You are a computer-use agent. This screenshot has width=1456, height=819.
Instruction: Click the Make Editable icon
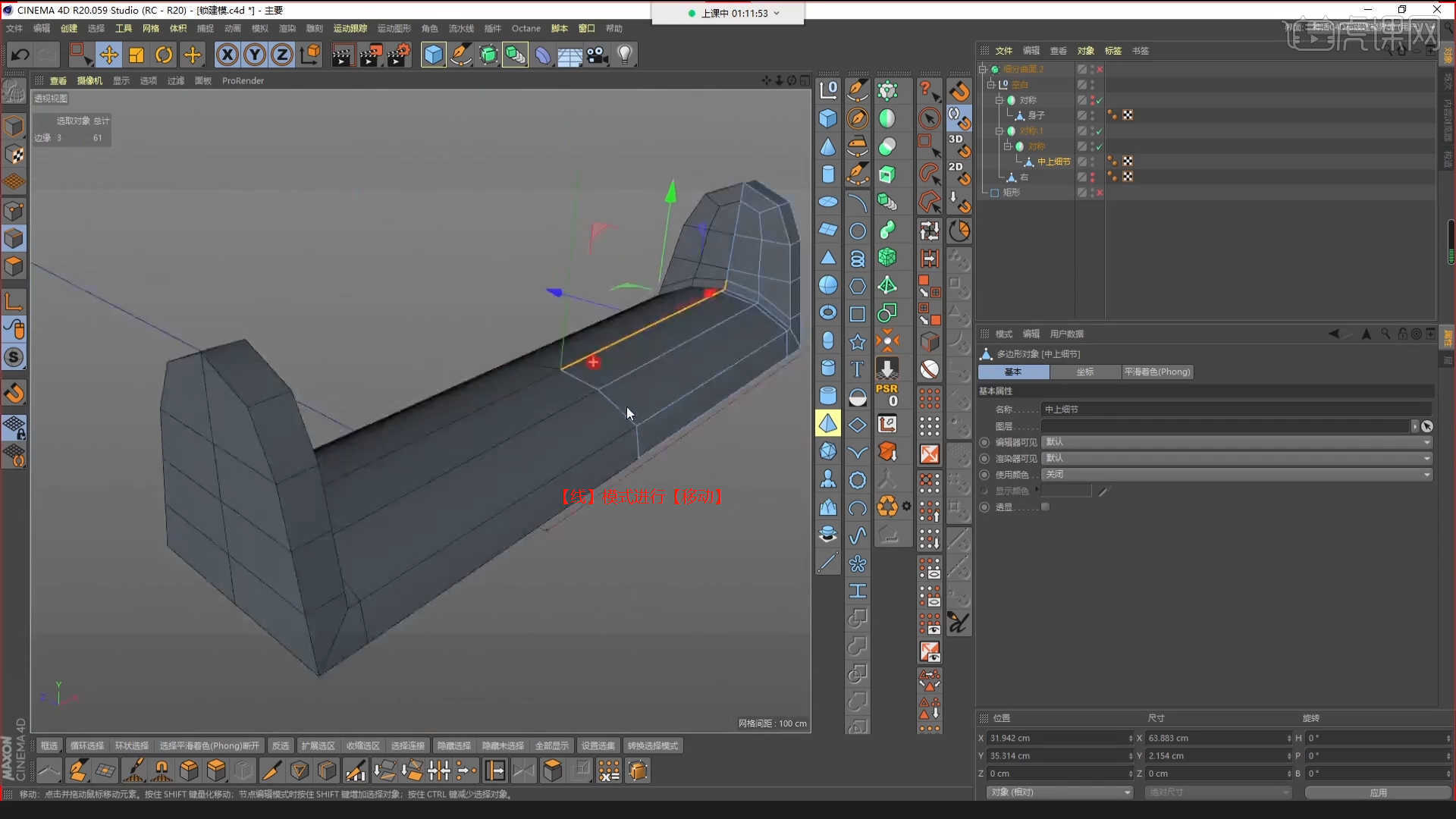coord(14,92)
